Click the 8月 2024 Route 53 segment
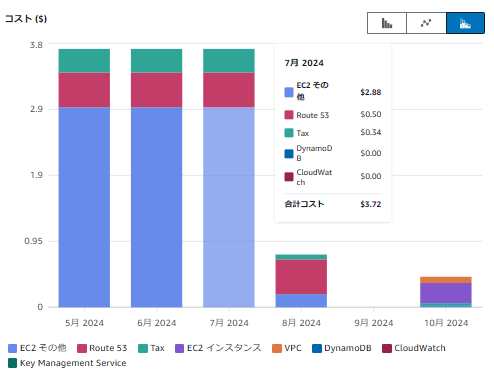 [x=301, y=277]
